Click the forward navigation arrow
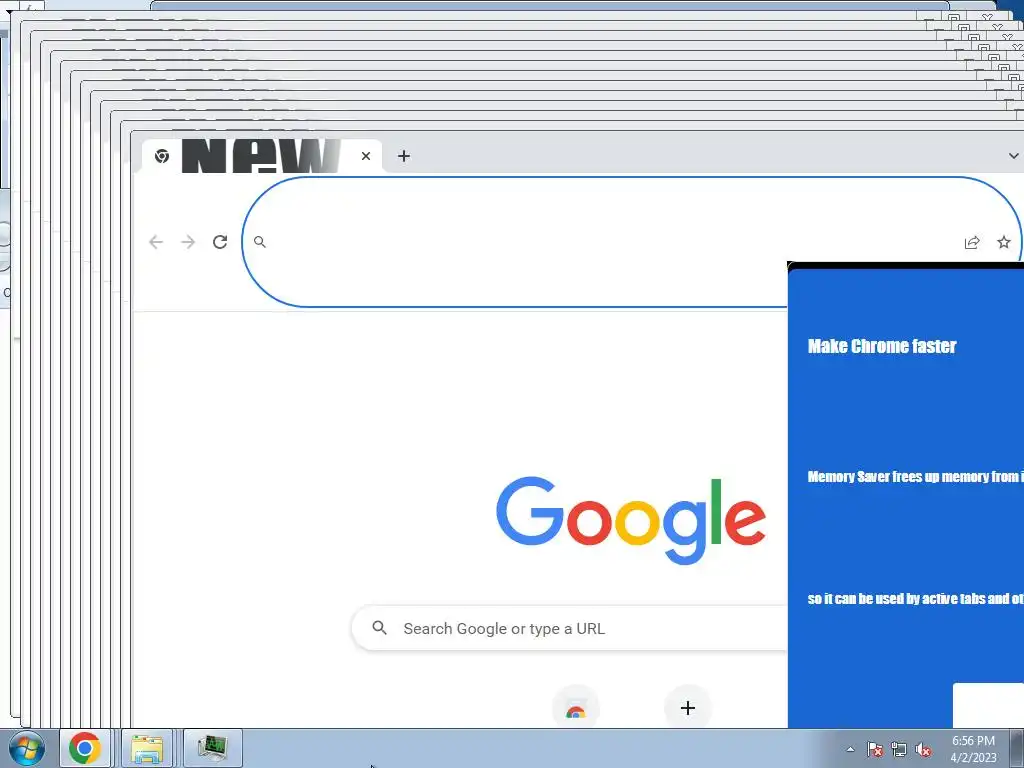This screenshot has height=768, width=1024. [x=188, y=242]
